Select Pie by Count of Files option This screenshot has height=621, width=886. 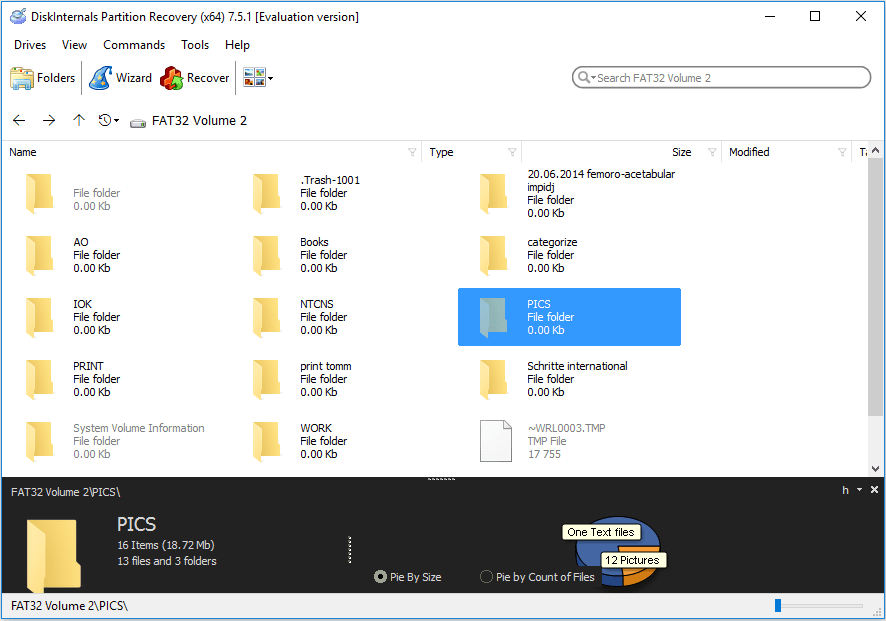487,577
